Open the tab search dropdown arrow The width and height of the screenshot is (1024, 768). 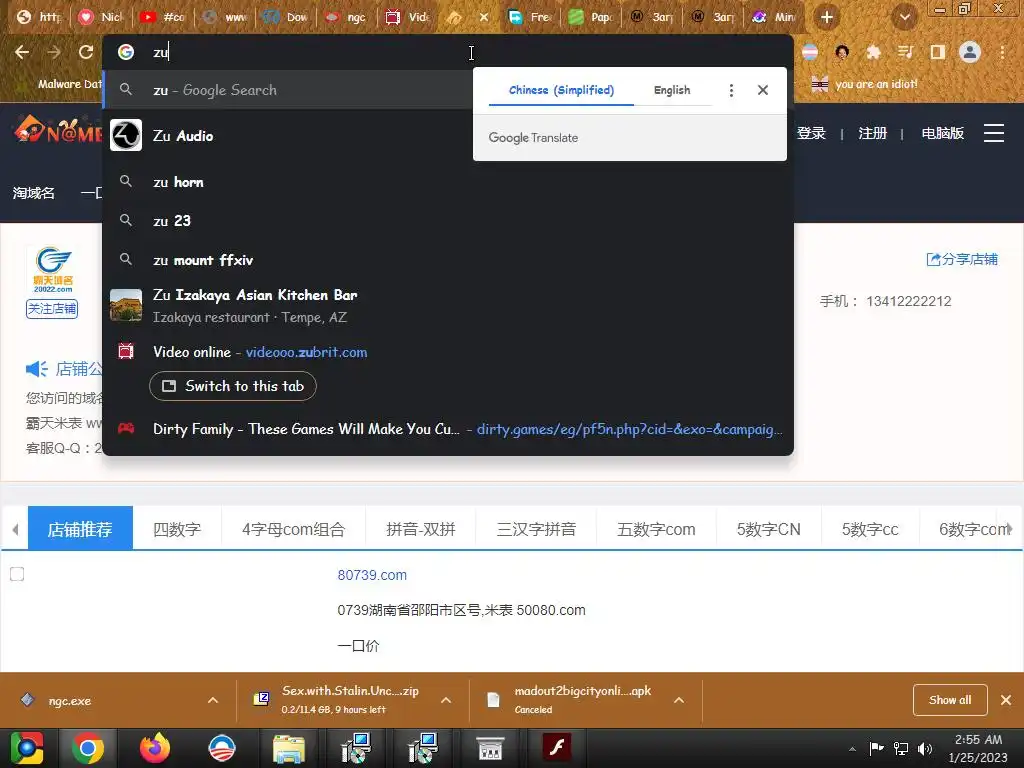904,17
